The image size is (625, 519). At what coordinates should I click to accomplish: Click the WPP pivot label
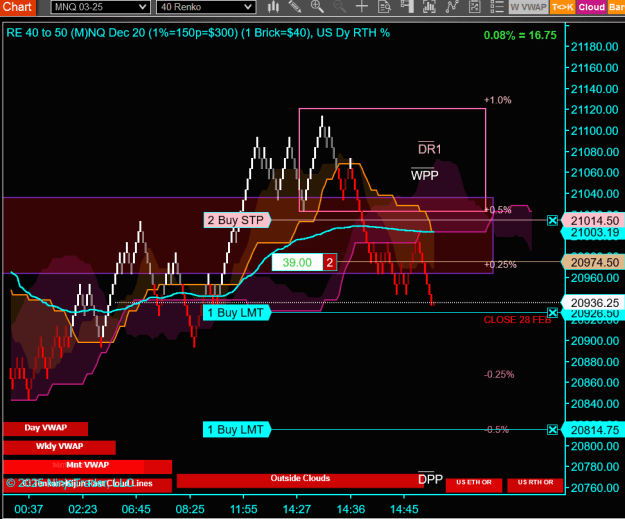pos(425,175)
